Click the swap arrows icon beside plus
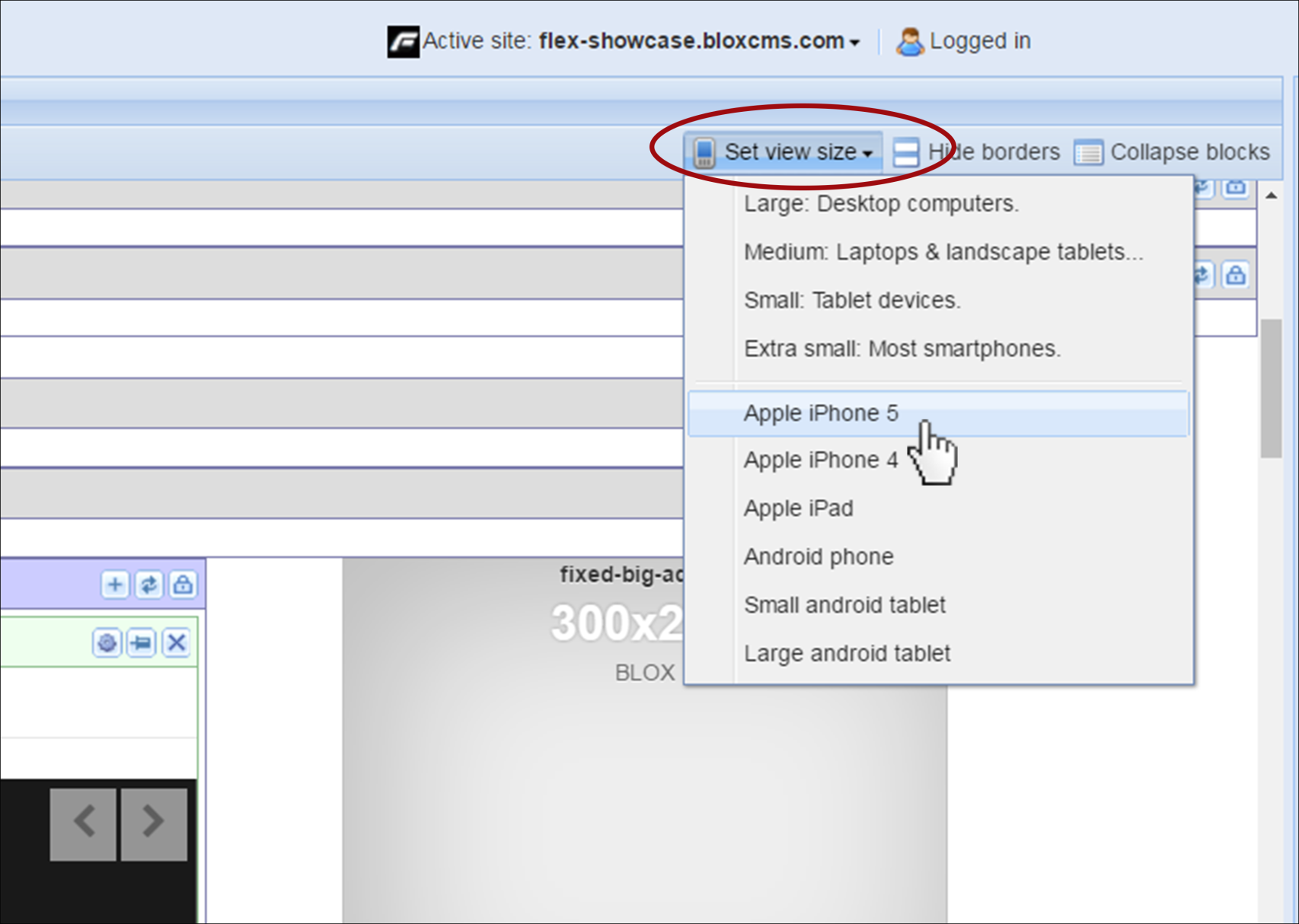 click(x=149, y=585)
